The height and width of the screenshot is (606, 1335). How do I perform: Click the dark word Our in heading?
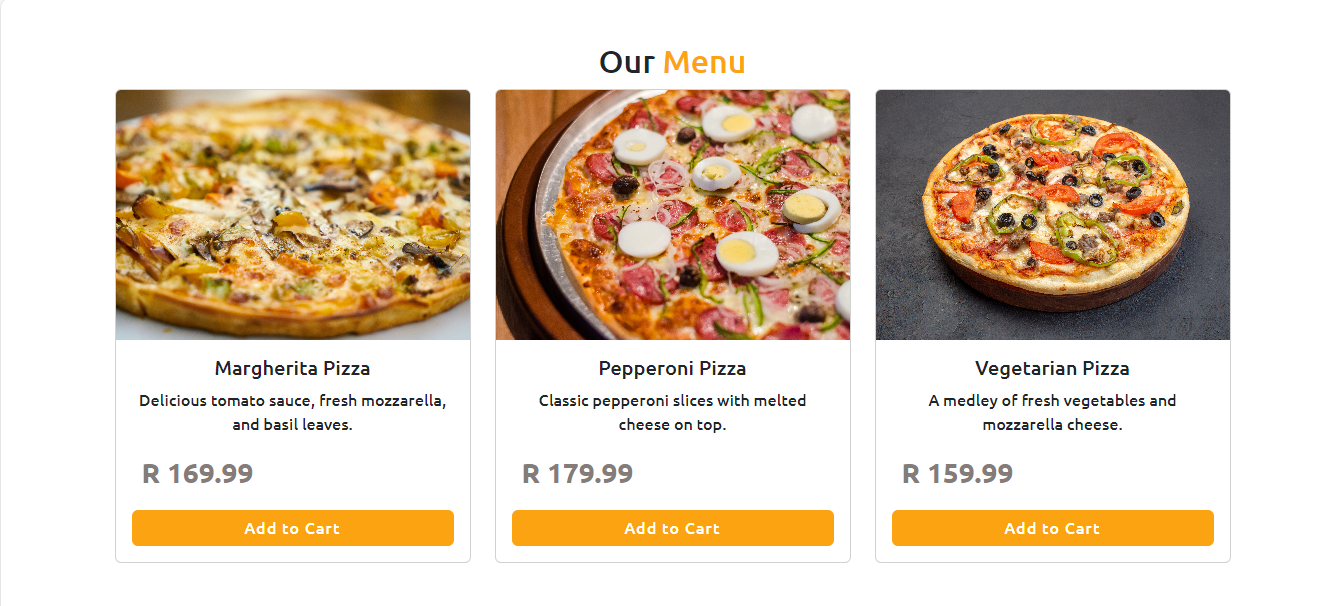pyautogui.click(x=627, y=62)
